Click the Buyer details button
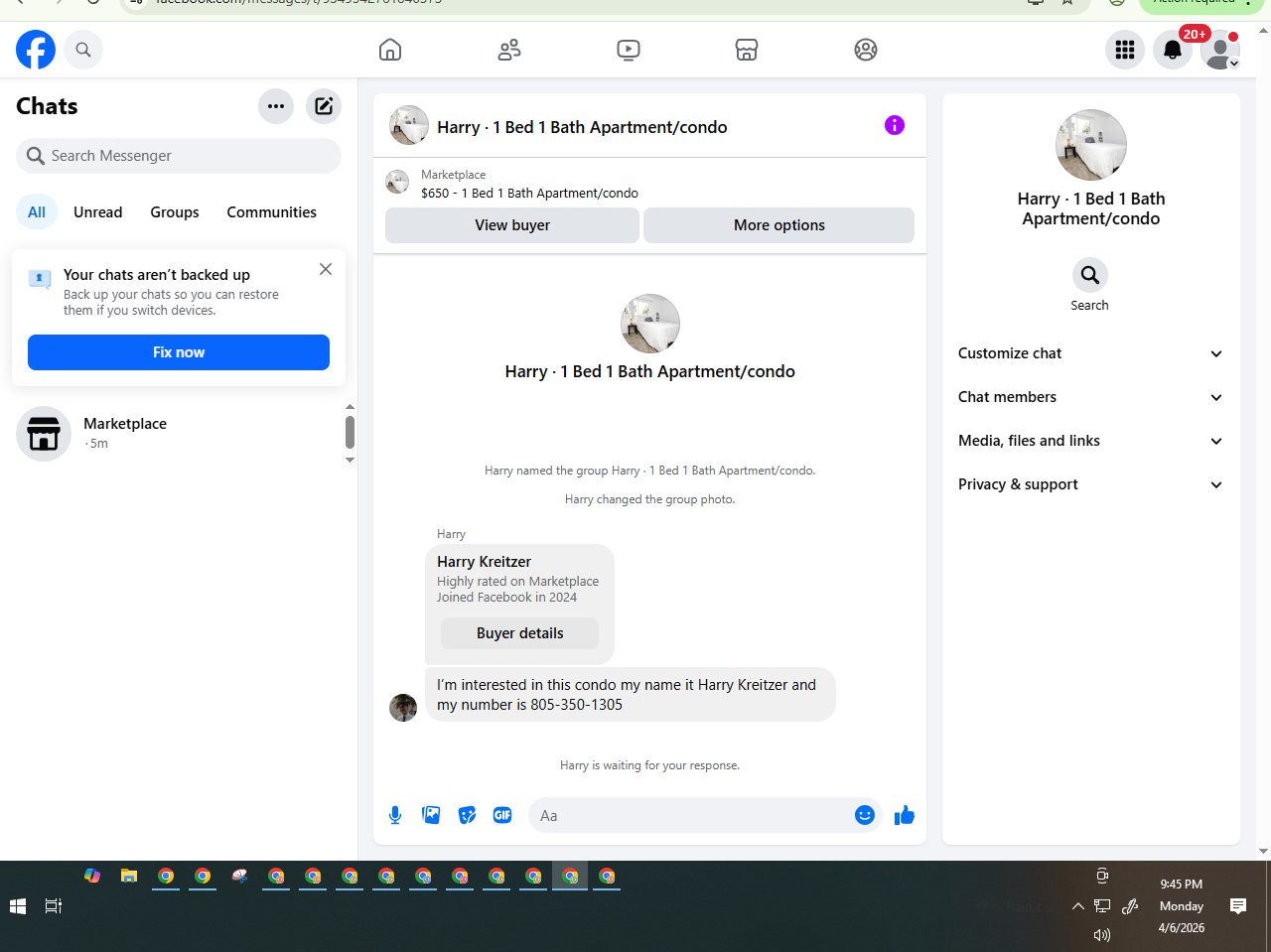The image size is (1271, 952). [x=520, y=633]
